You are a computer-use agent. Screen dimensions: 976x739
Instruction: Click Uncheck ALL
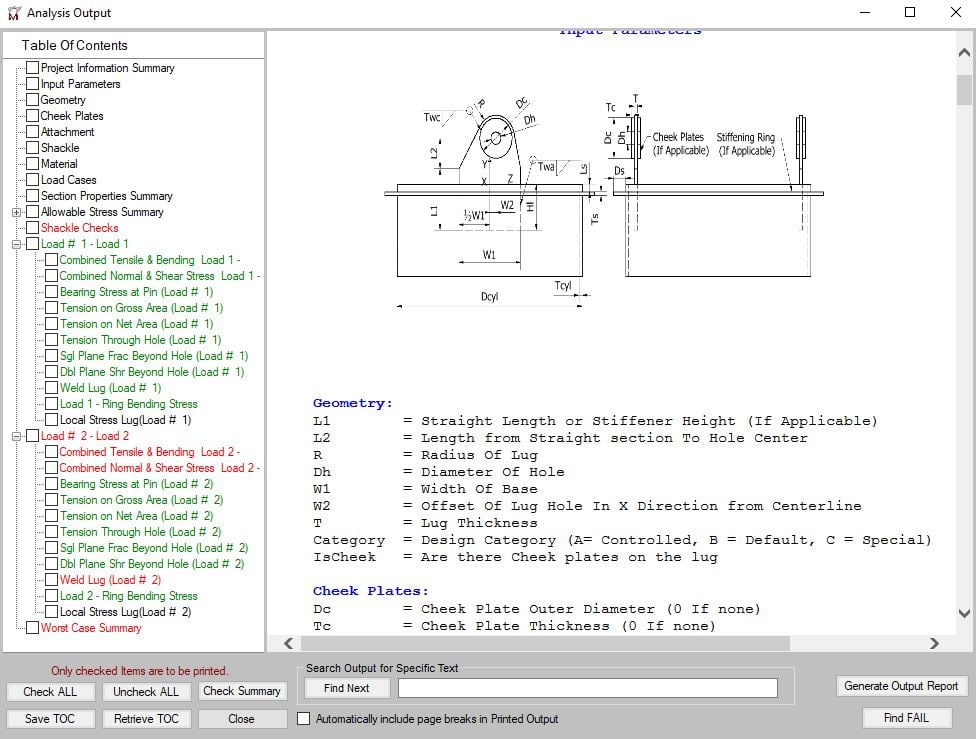point(146,691)
